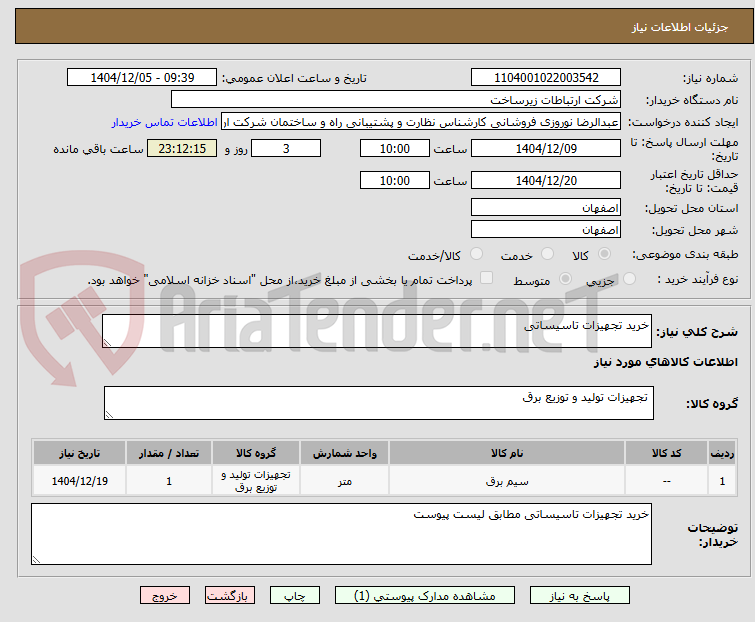
Task: Click the ایجاد کننده درخواست field
Action: tap(421, 122)
